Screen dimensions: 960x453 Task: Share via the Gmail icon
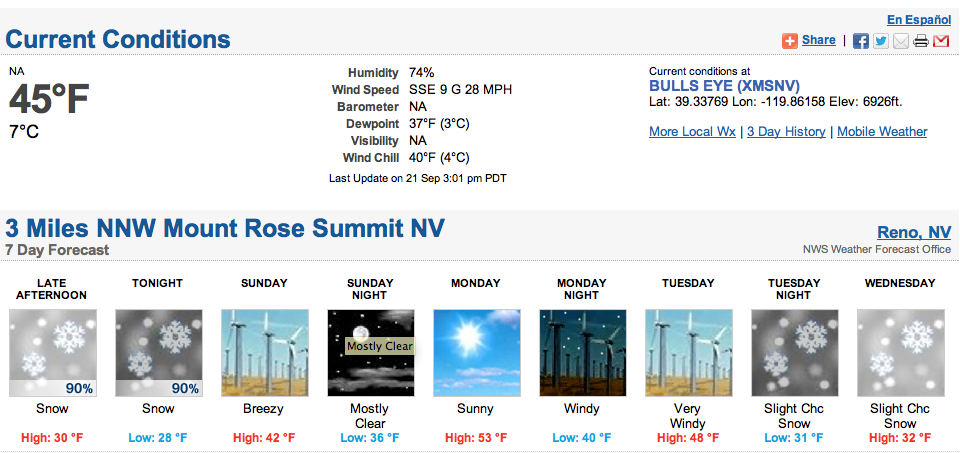[941, 41]
